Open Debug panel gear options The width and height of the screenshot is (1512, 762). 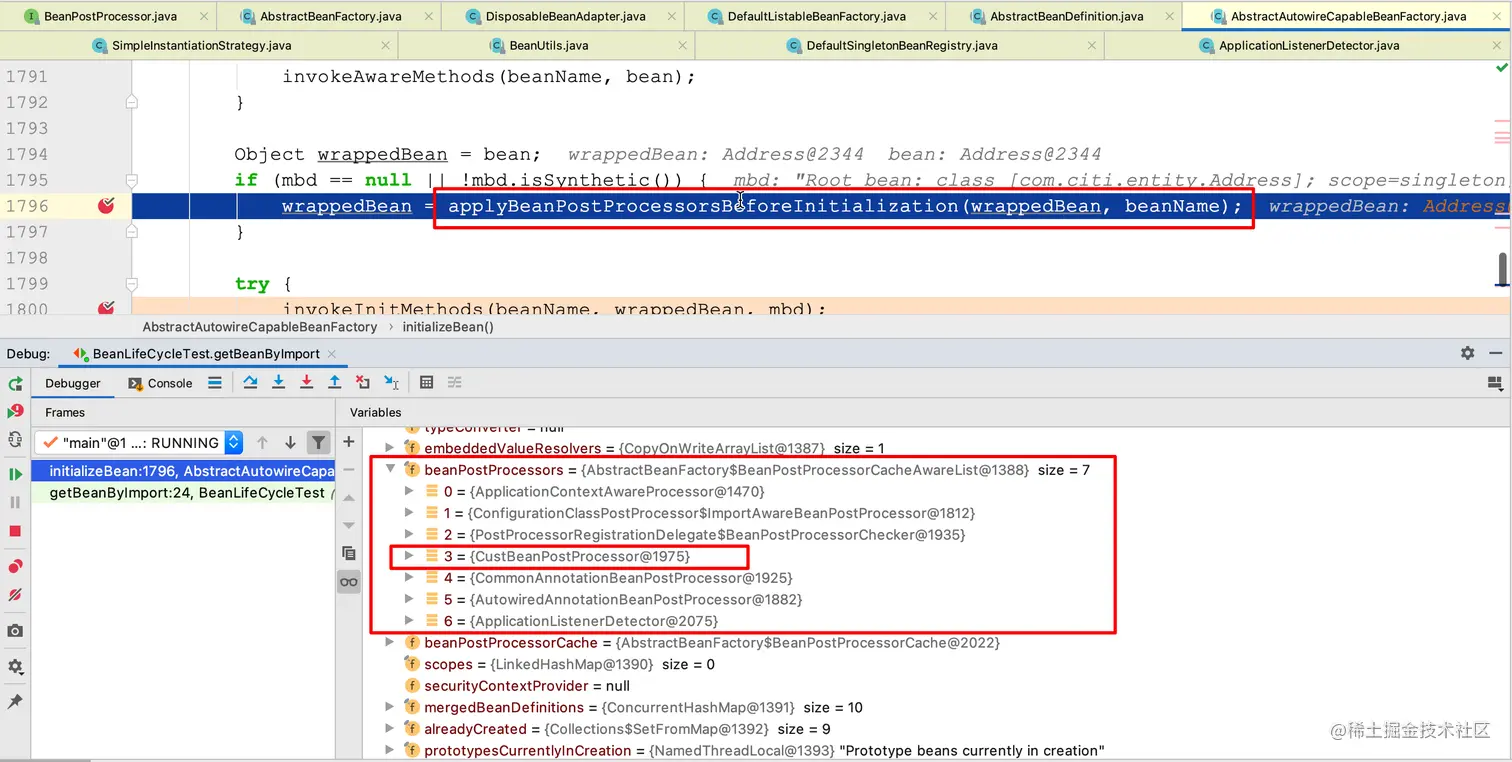pos(1467,353)
